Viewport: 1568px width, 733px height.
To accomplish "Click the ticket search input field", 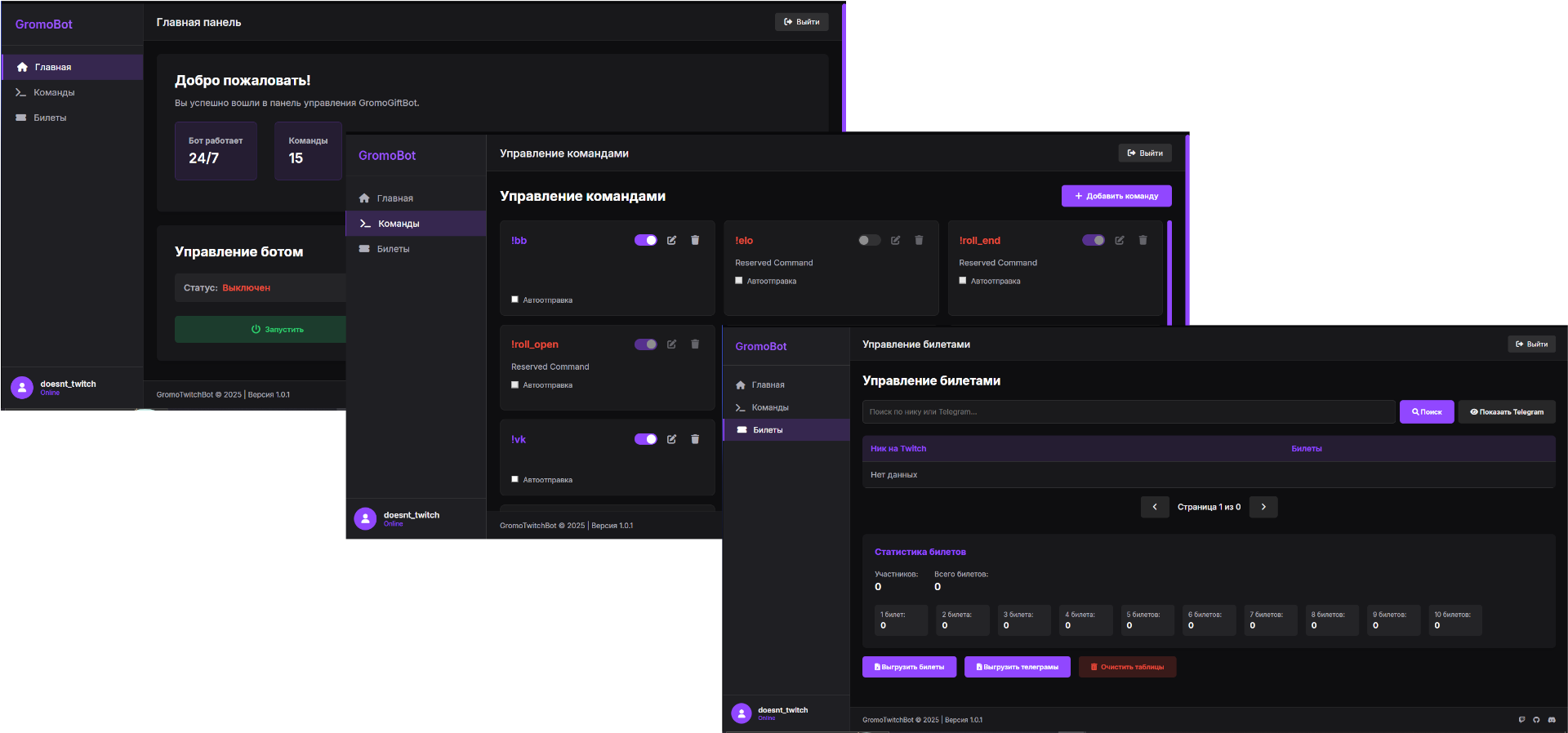I will [x=1128, y=412].
